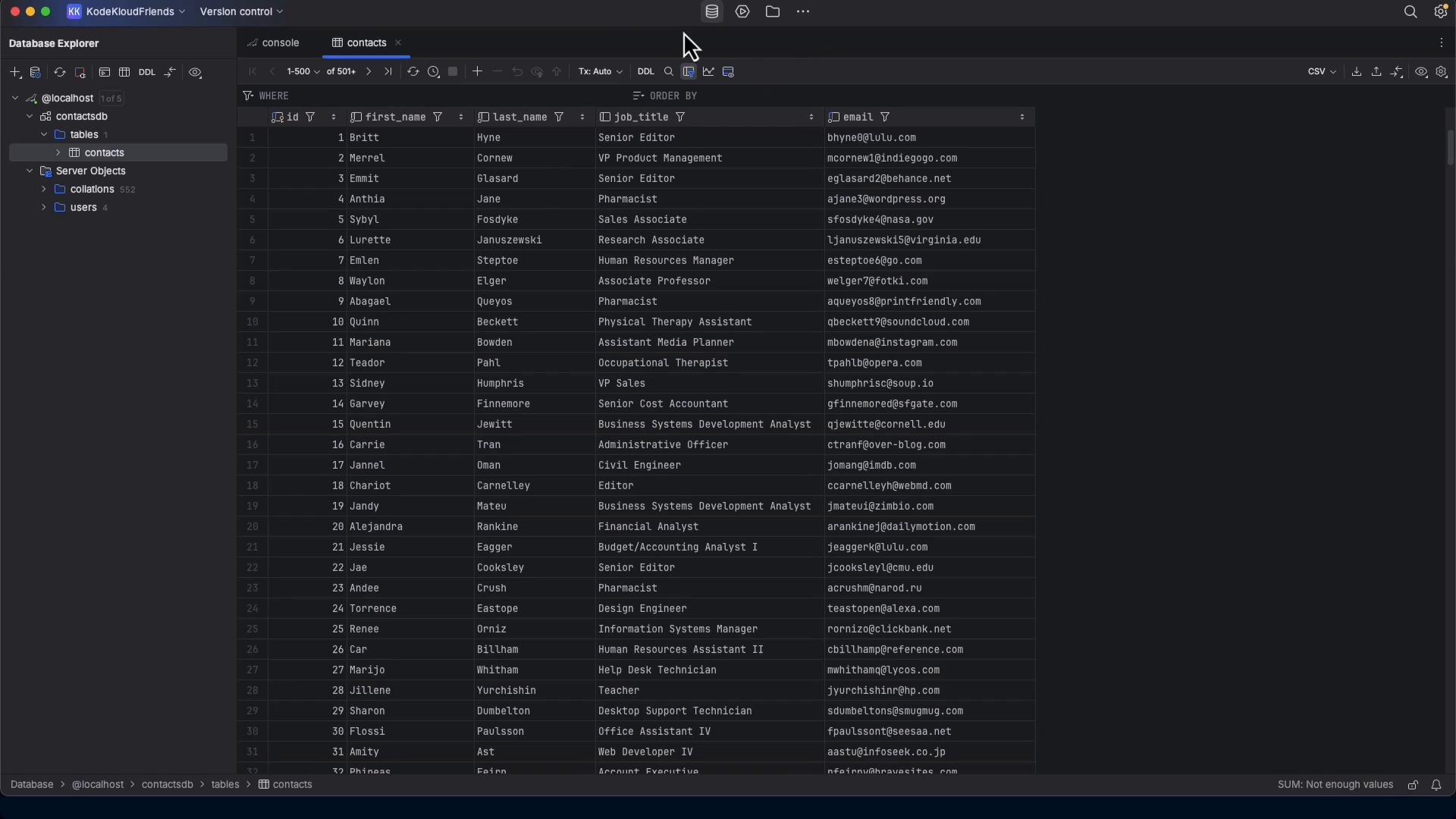Filter the email column via funnel icon
The width and height of the screenshot is (1456, 819).
pos(885,118)
